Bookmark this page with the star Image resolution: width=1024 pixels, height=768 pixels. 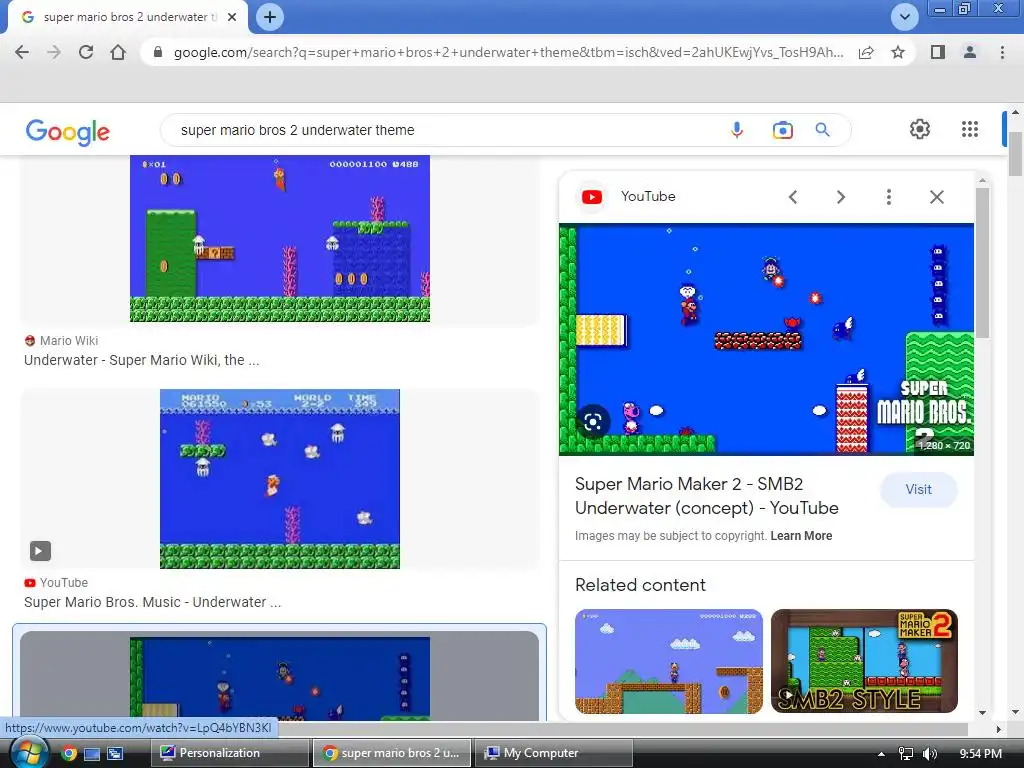[898, 52]
